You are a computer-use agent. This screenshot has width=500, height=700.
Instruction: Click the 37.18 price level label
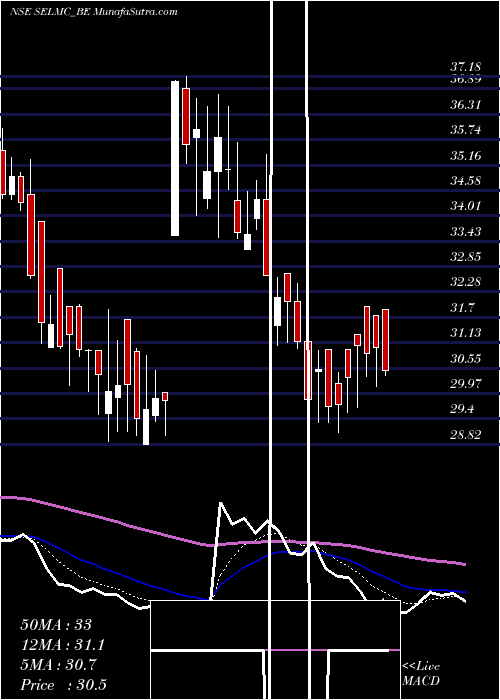click(466, 67)
